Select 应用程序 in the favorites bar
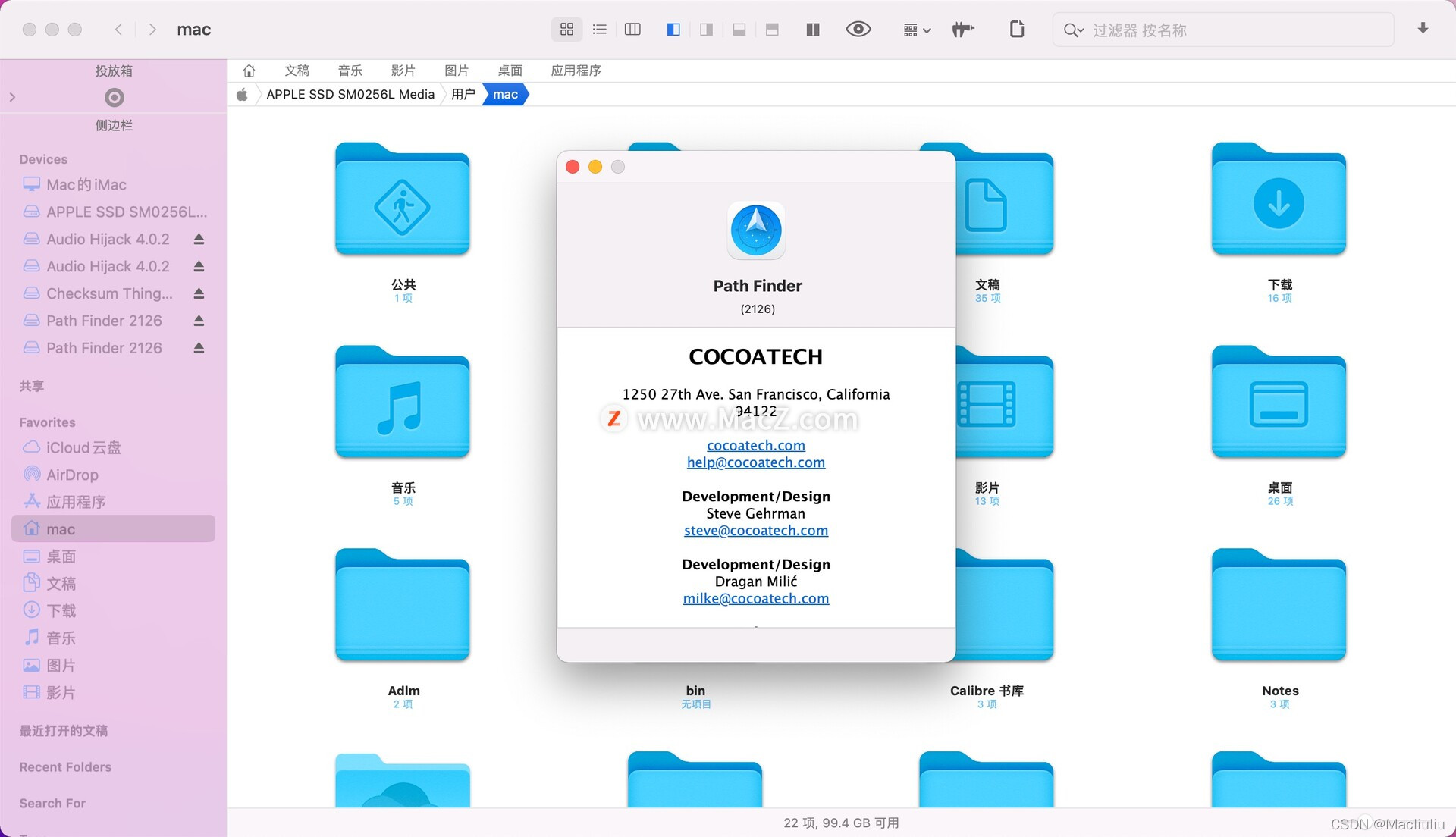Image resolution: width=1456 pixels, height=837 pixels. click(x=576, y=71)
